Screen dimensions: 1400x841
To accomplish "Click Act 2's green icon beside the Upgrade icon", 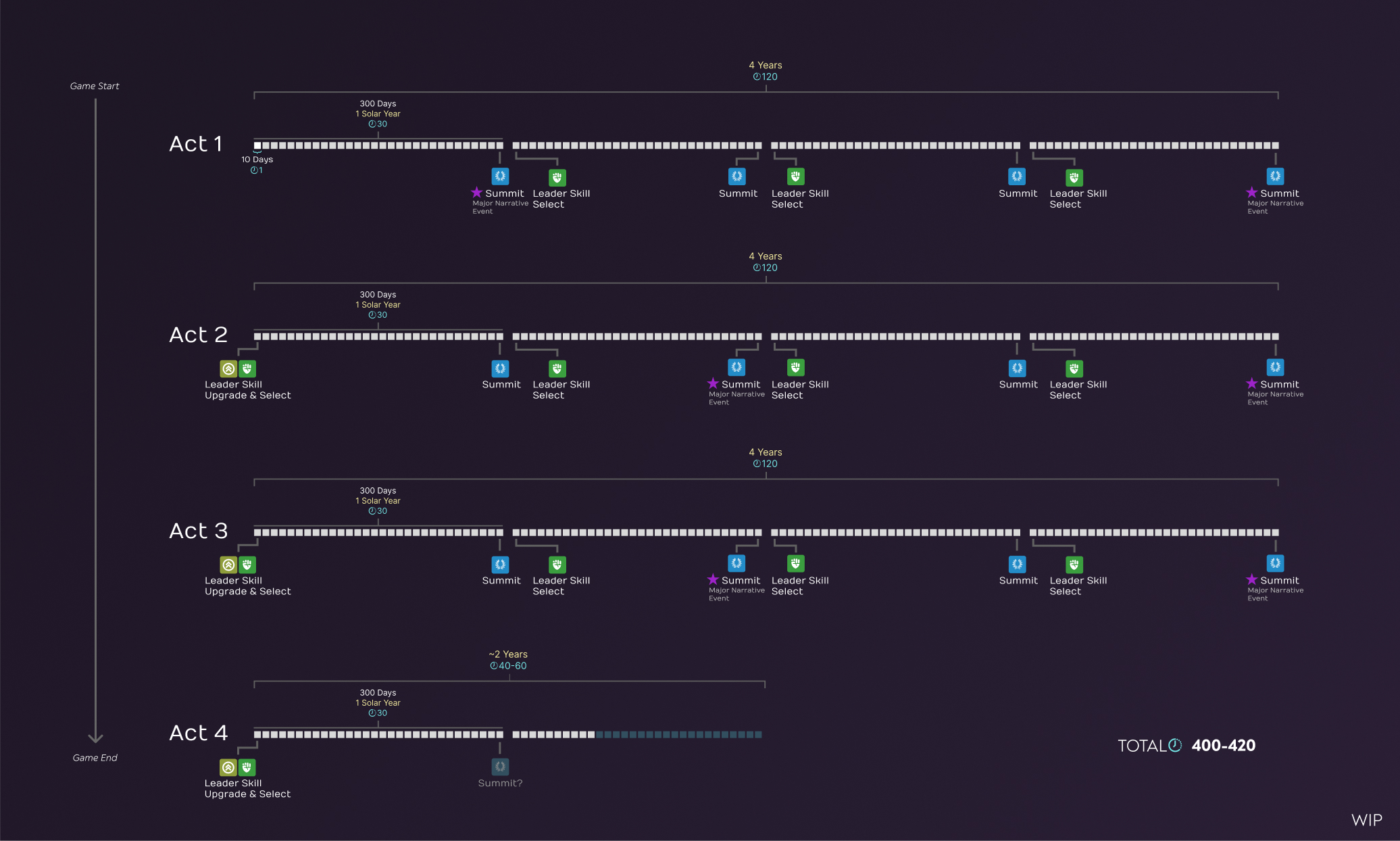I will coord(247,368).
